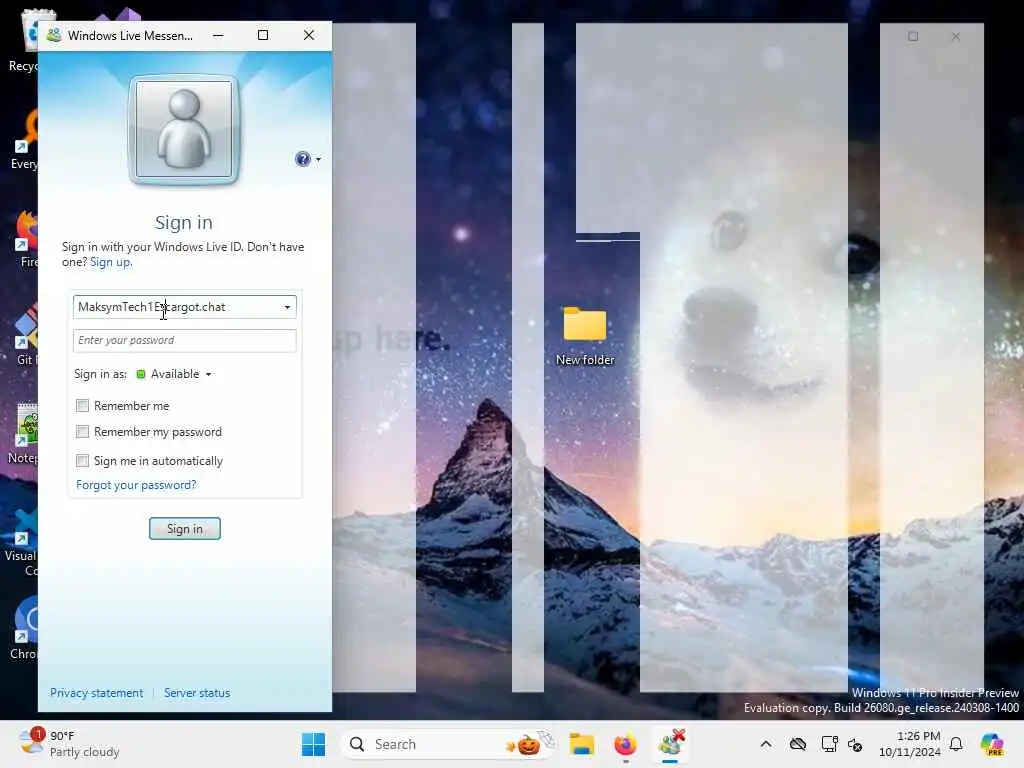Close the Windows Live Messenger window
This screenshot has height=768, width=1024.
(309, 35)
